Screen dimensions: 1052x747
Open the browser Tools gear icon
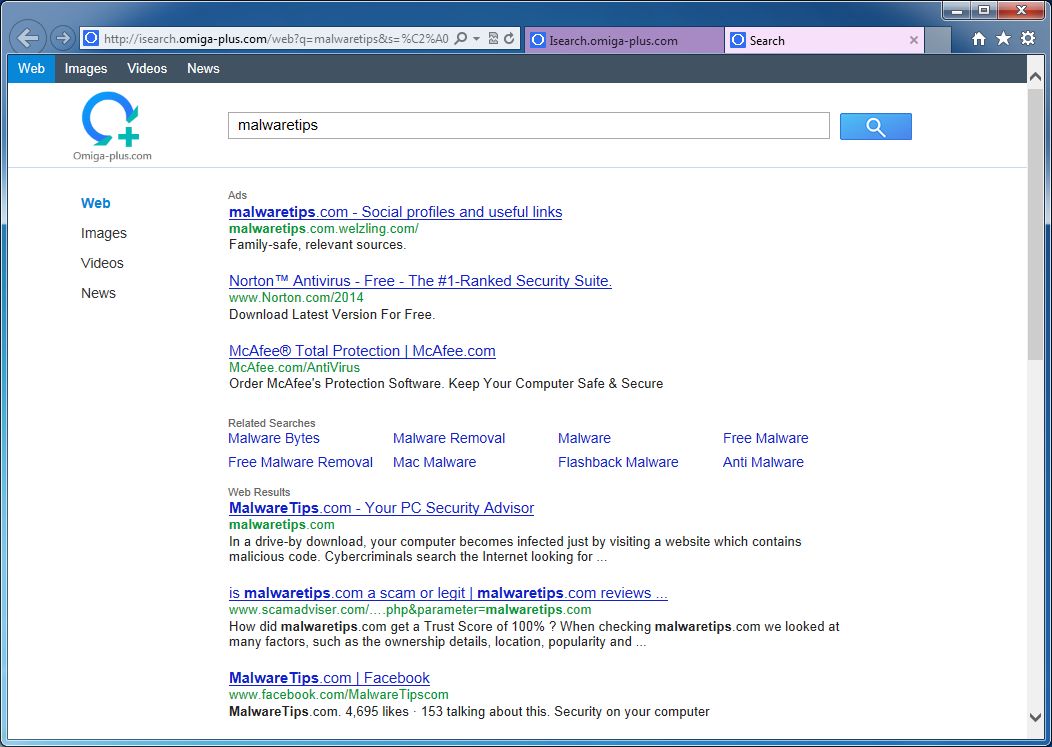click(x=1028, y=38)
